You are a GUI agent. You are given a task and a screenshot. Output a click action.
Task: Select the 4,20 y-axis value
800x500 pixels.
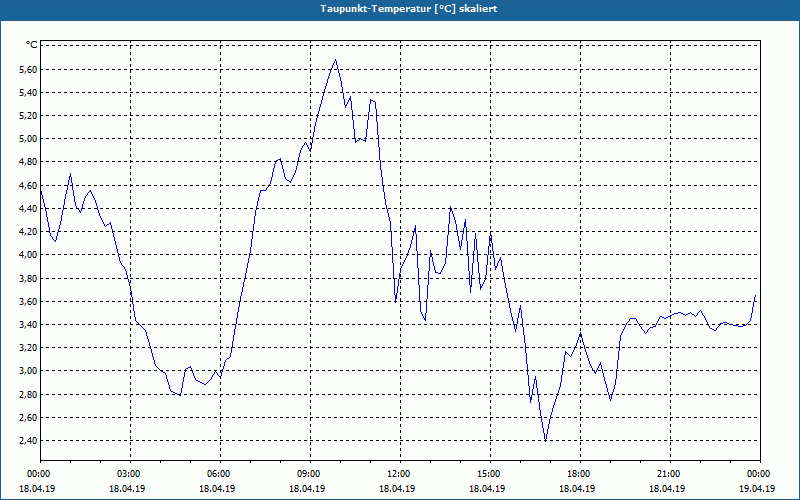pos(27,232)
